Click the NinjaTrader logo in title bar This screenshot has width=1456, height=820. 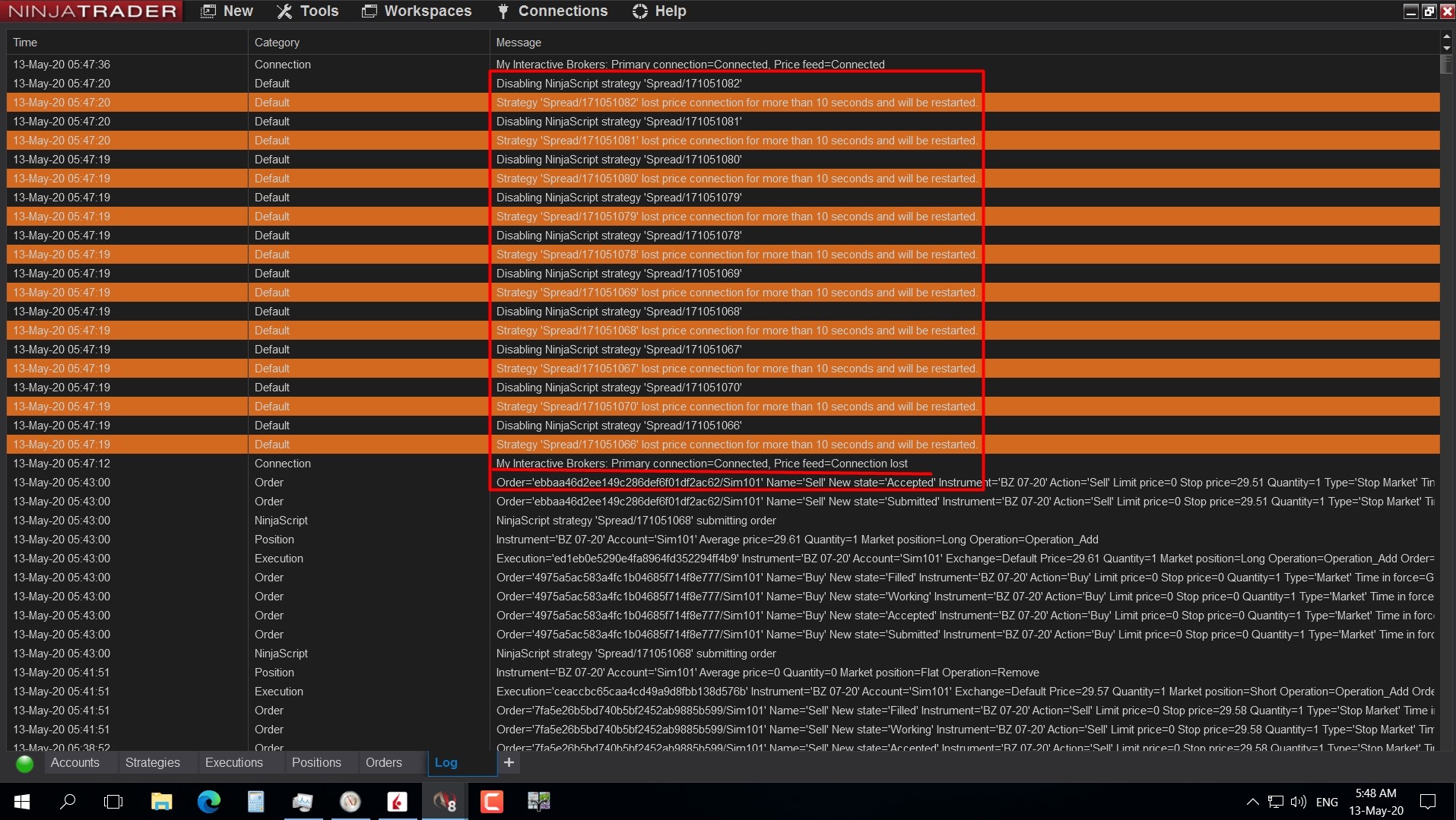click(x=90, y=11)
